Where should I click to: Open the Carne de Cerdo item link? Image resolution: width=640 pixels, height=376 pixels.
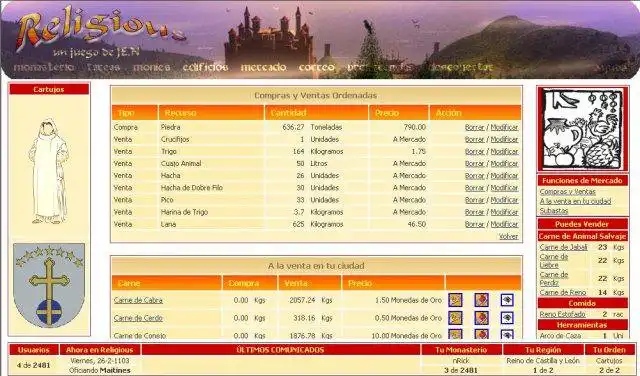(x=138, y=318)
